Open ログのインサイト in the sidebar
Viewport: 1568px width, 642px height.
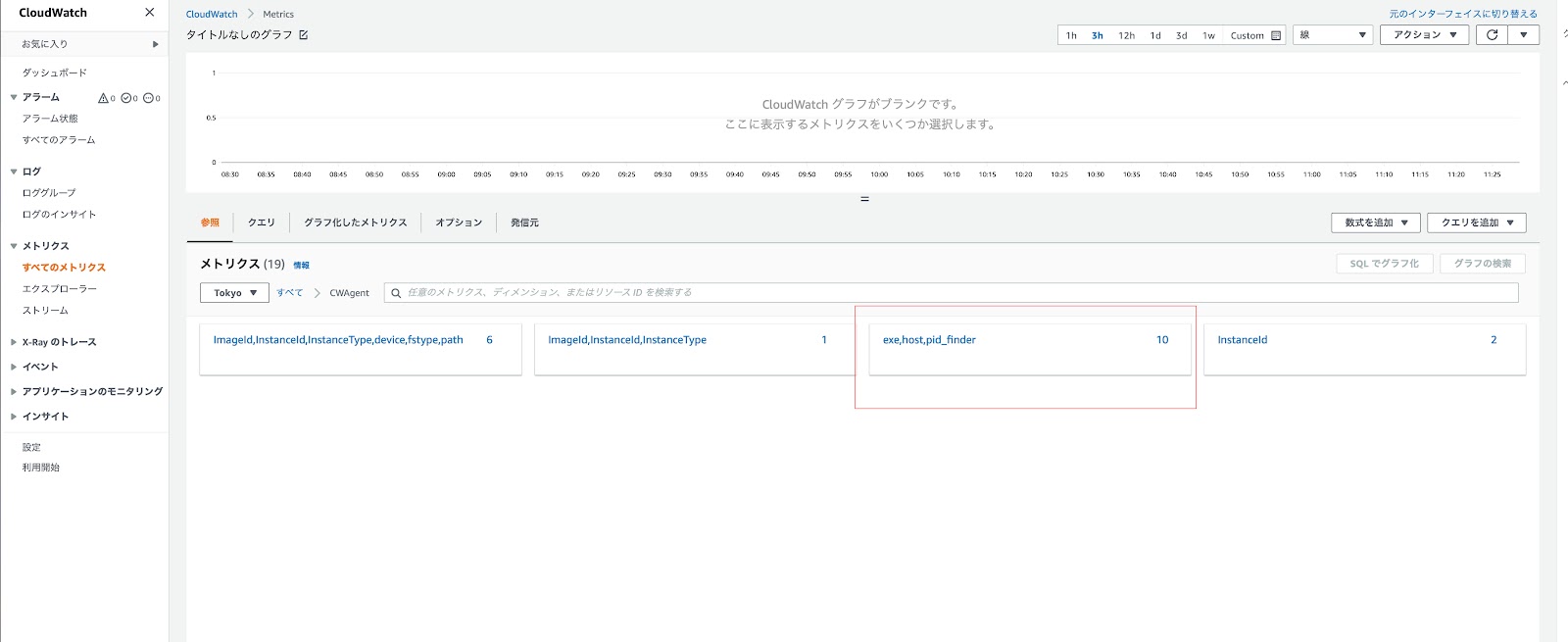point(59,215)
